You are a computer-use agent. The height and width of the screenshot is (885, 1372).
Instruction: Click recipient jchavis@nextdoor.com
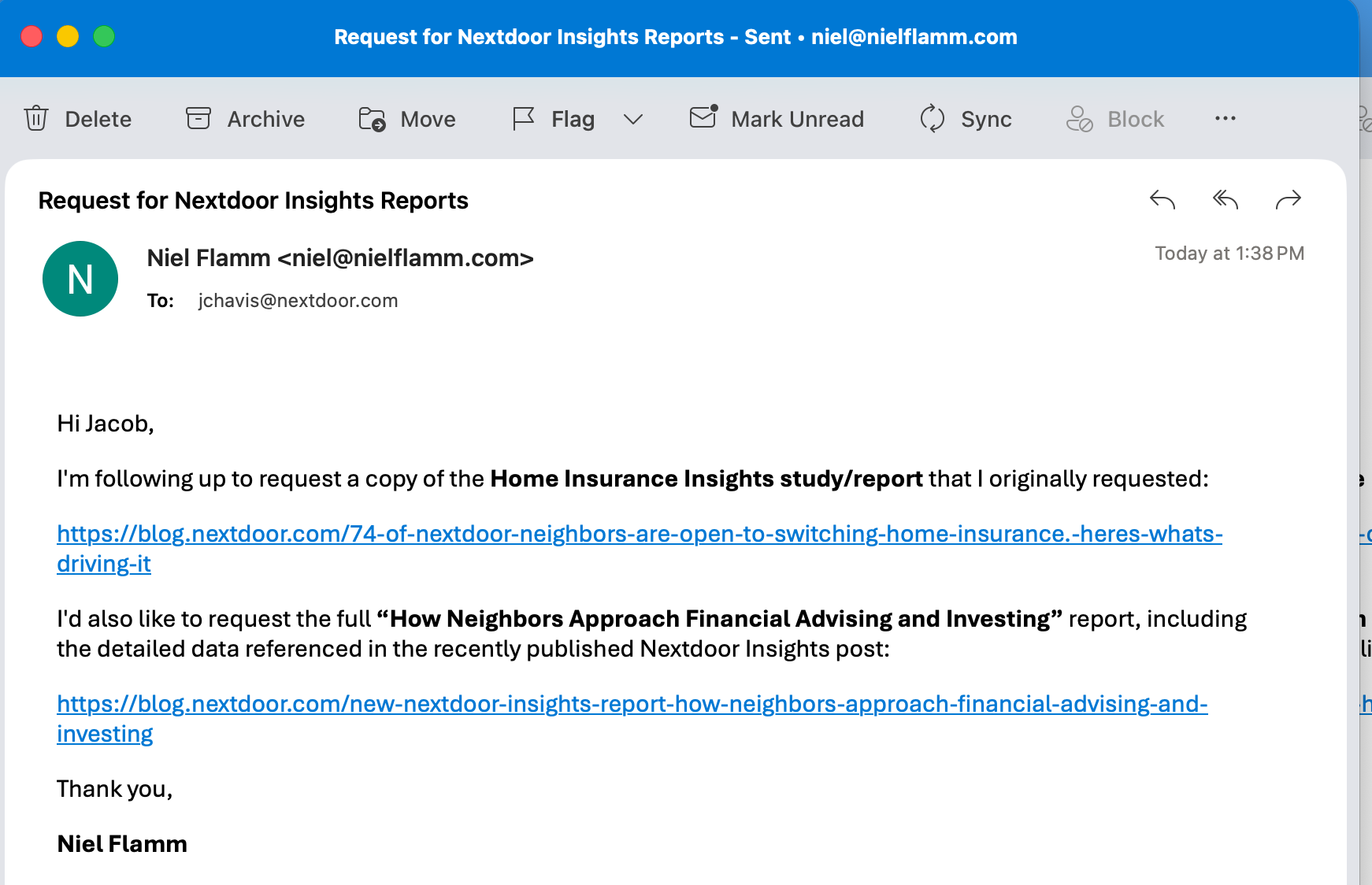(299, 301)
